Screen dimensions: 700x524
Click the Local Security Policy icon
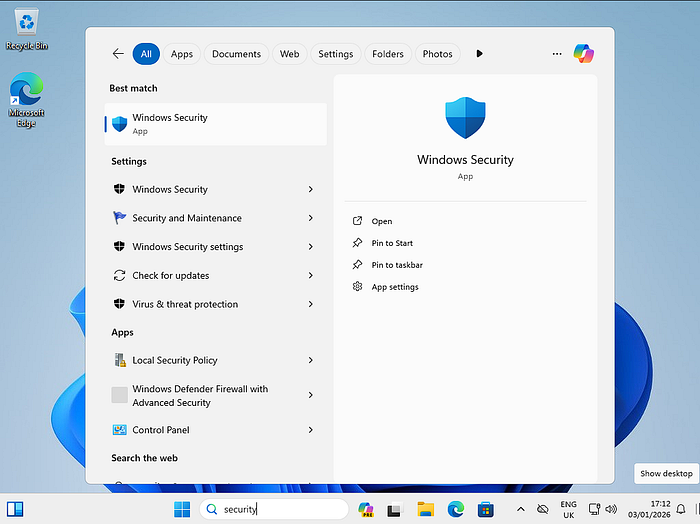120,360
